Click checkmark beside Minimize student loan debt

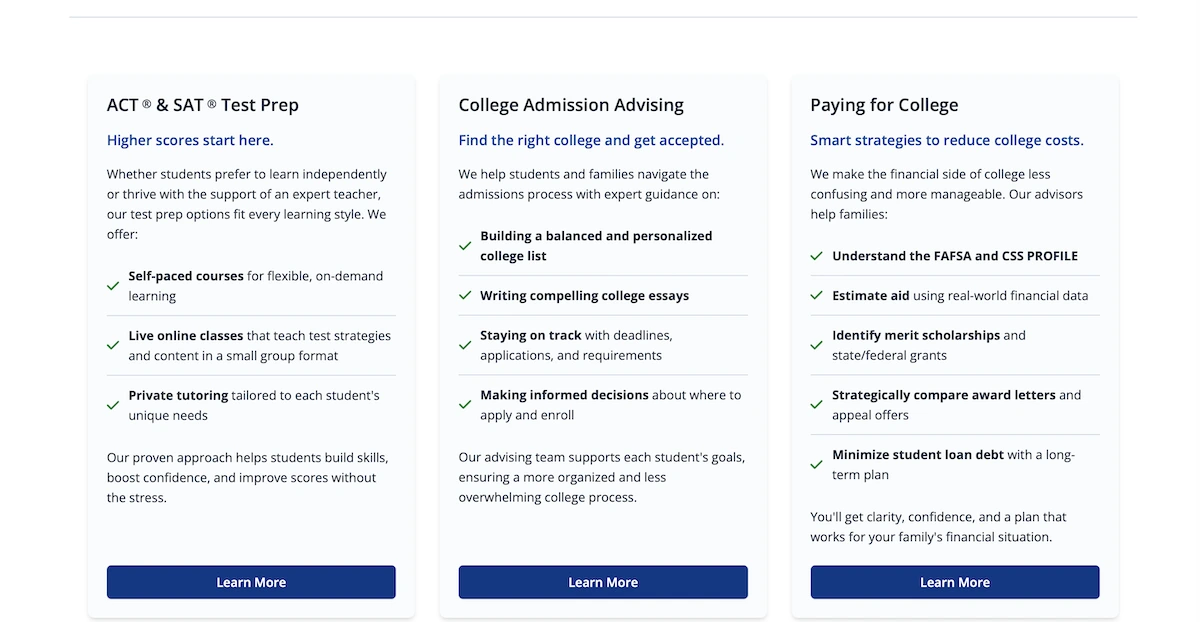(817, 464)
